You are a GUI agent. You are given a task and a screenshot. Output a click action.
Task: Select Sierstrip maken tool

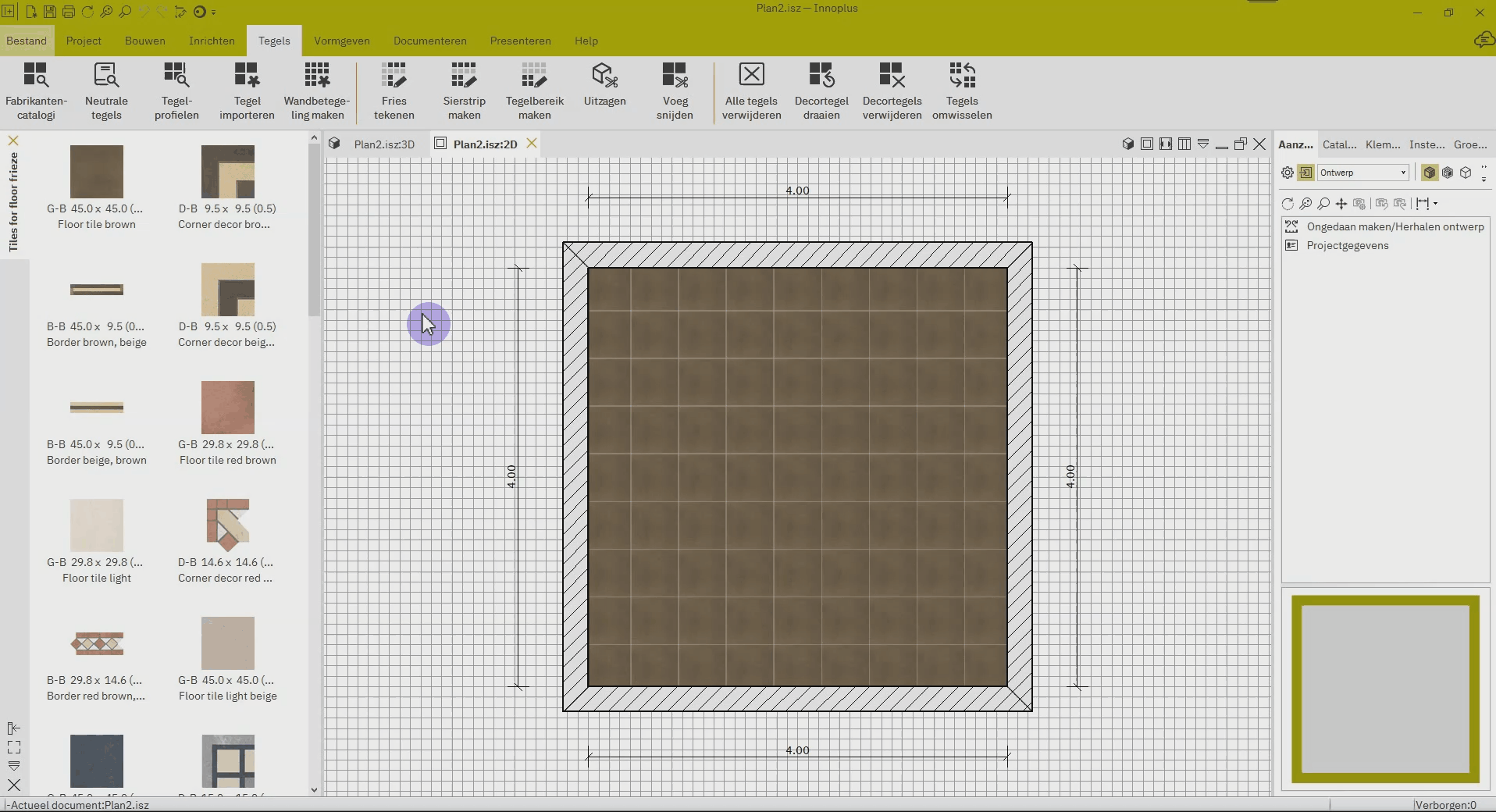coord(465,91)
